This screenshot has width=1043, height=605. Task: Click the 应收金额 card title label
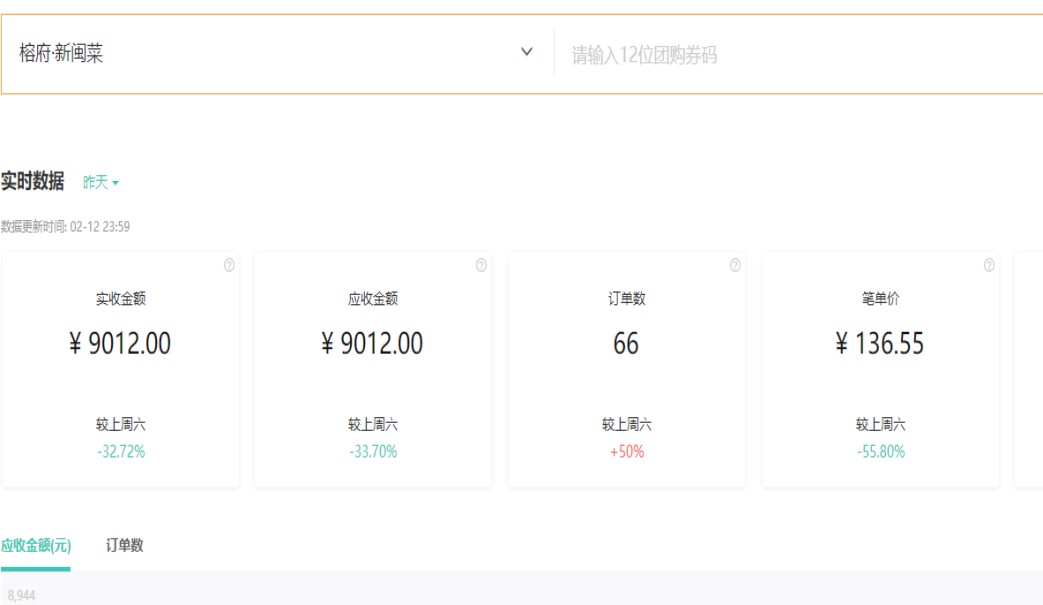click(373, 299)
